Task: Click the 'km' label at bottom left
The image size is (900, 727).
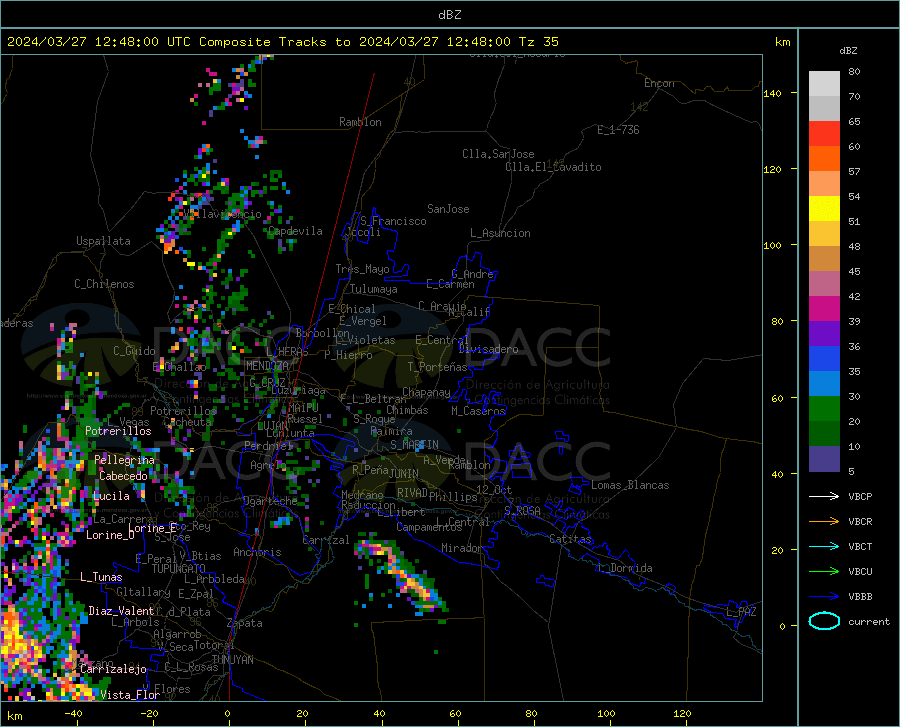Action: pos(14,716)
